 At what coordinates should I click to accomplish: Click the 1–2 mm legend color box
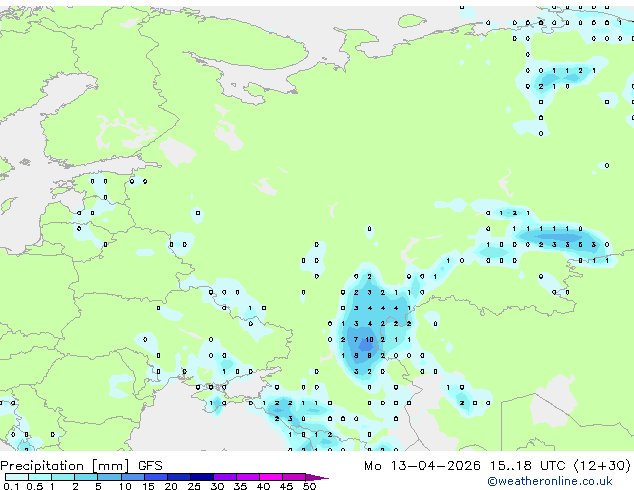click(63, 477)
